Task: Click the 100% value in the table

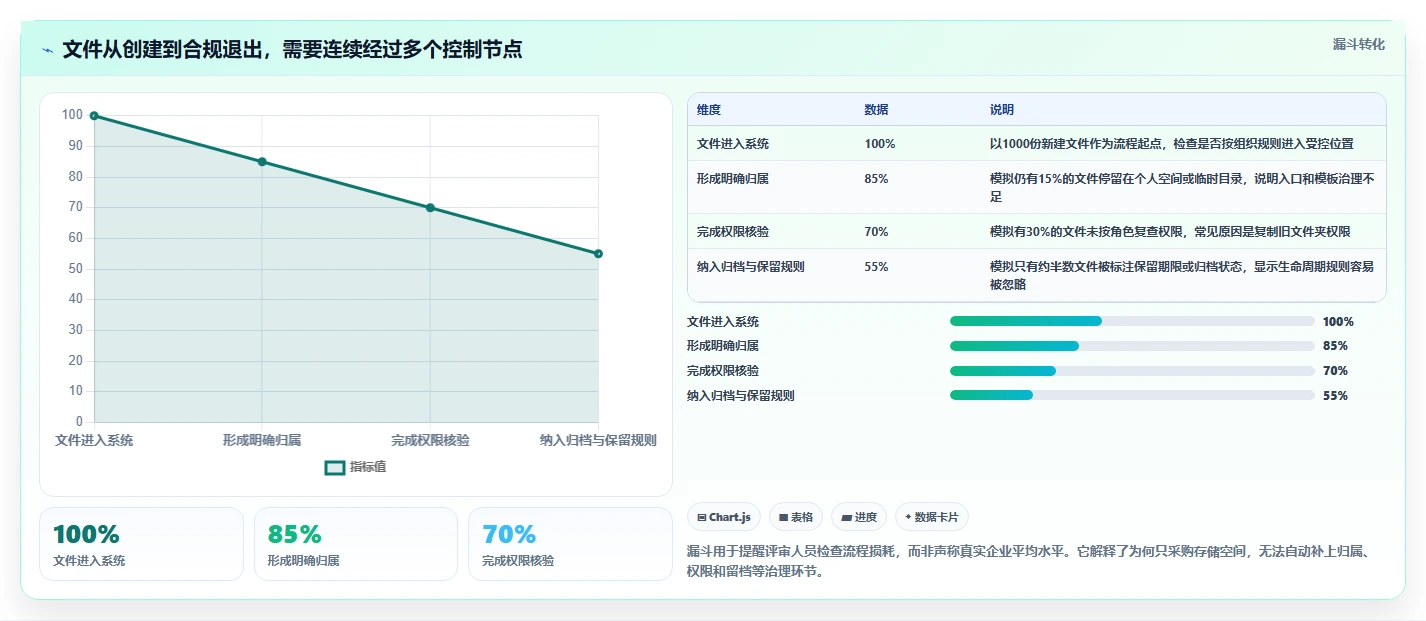Action: point(880,144)
